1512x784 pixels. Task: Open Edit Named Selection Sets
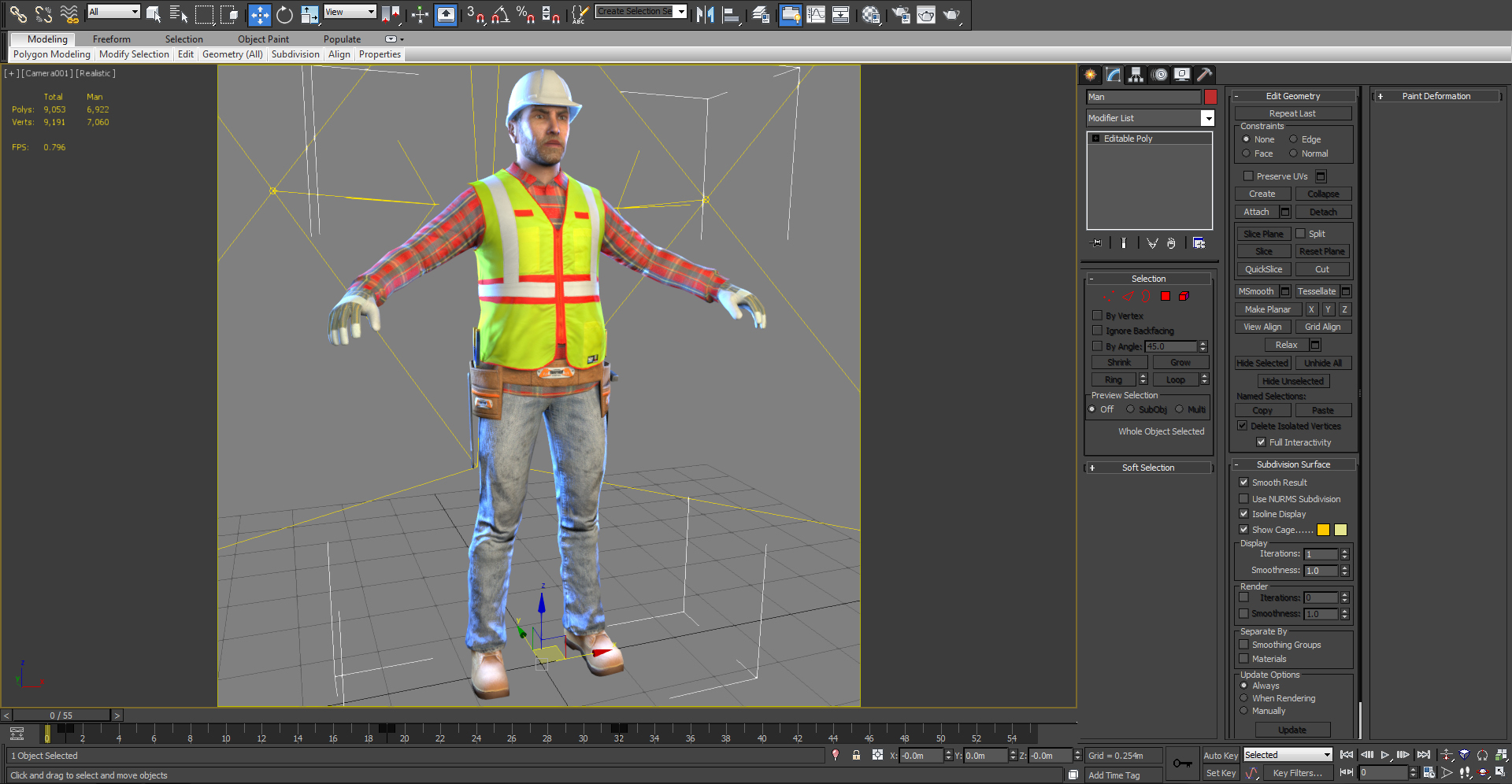tap(580, 14)
